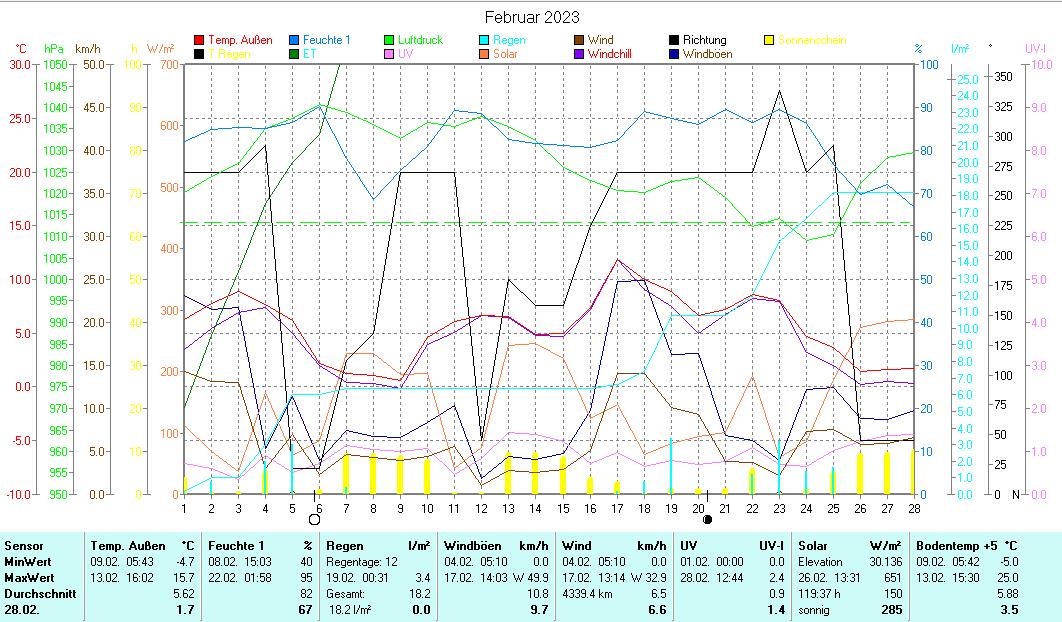Screen dimensions: 1062x622
Task: Click the average temperature value '5.62'
Action: click(184, 594)
